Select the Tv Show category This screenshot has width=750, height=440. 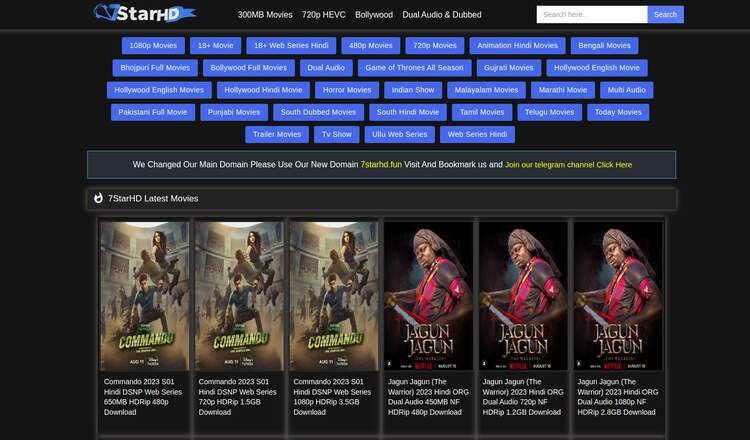pos(336,134)
